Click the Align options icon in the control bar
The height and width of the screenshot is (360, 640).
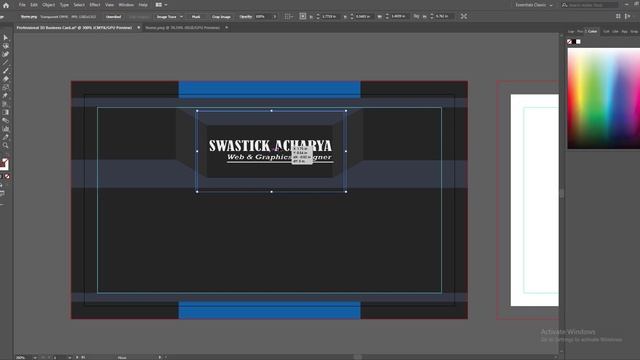coord(289,16)
